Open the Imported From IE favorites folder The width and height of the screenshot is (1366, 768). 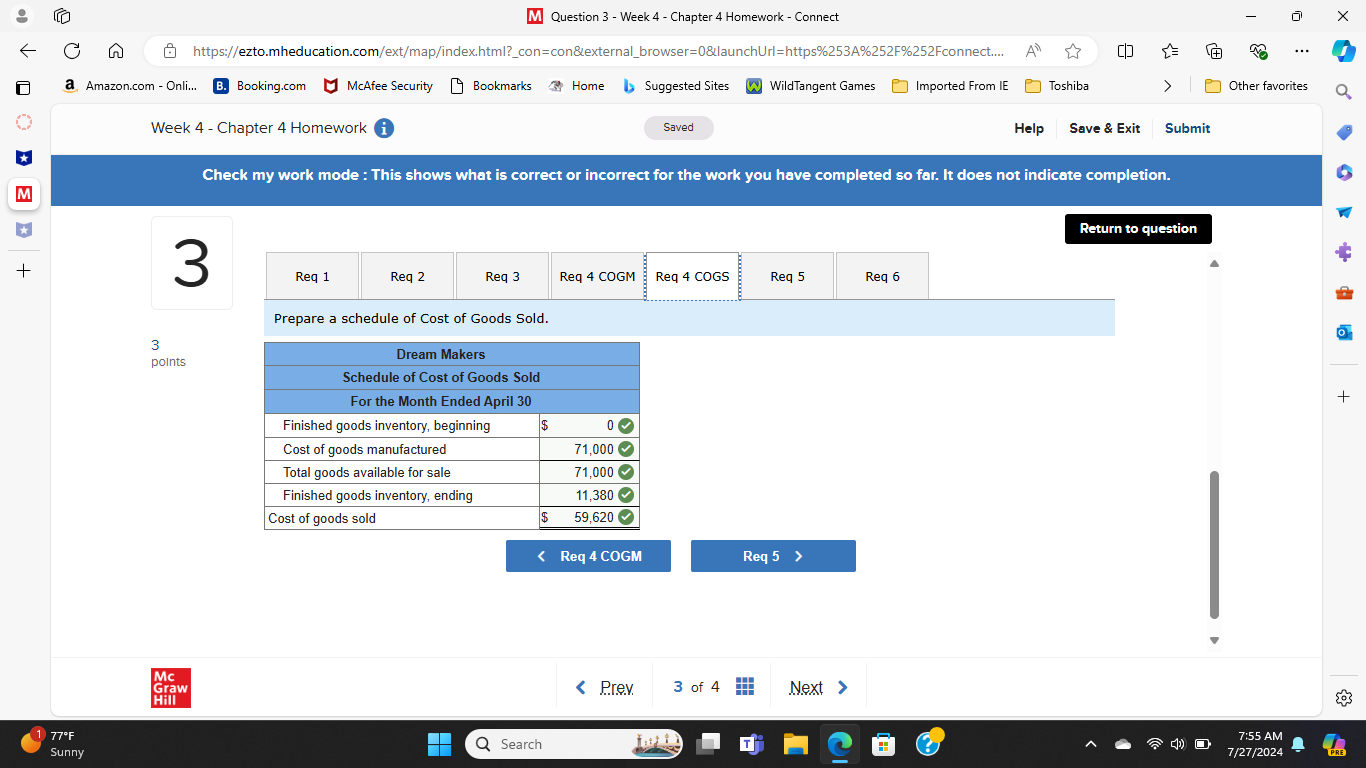tap(949, 86)
